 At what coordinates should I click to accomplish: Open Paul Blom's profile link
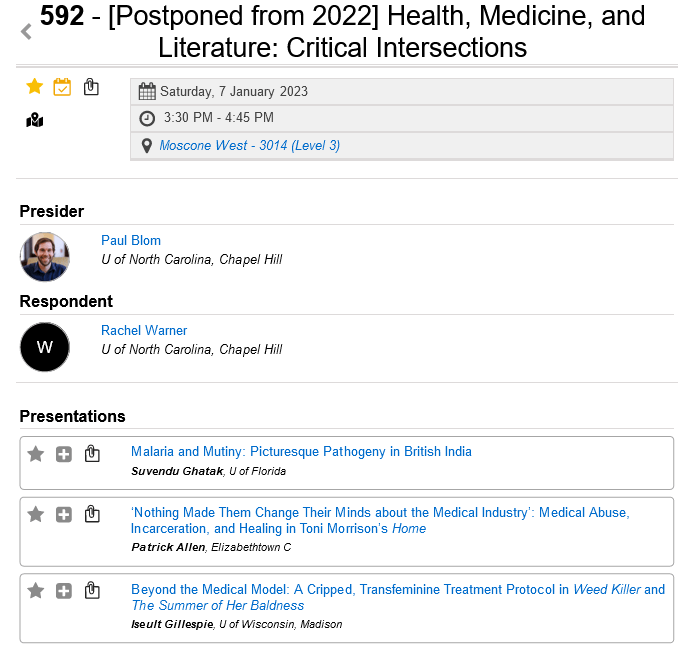pyautogui.click(x=131, y=240)
